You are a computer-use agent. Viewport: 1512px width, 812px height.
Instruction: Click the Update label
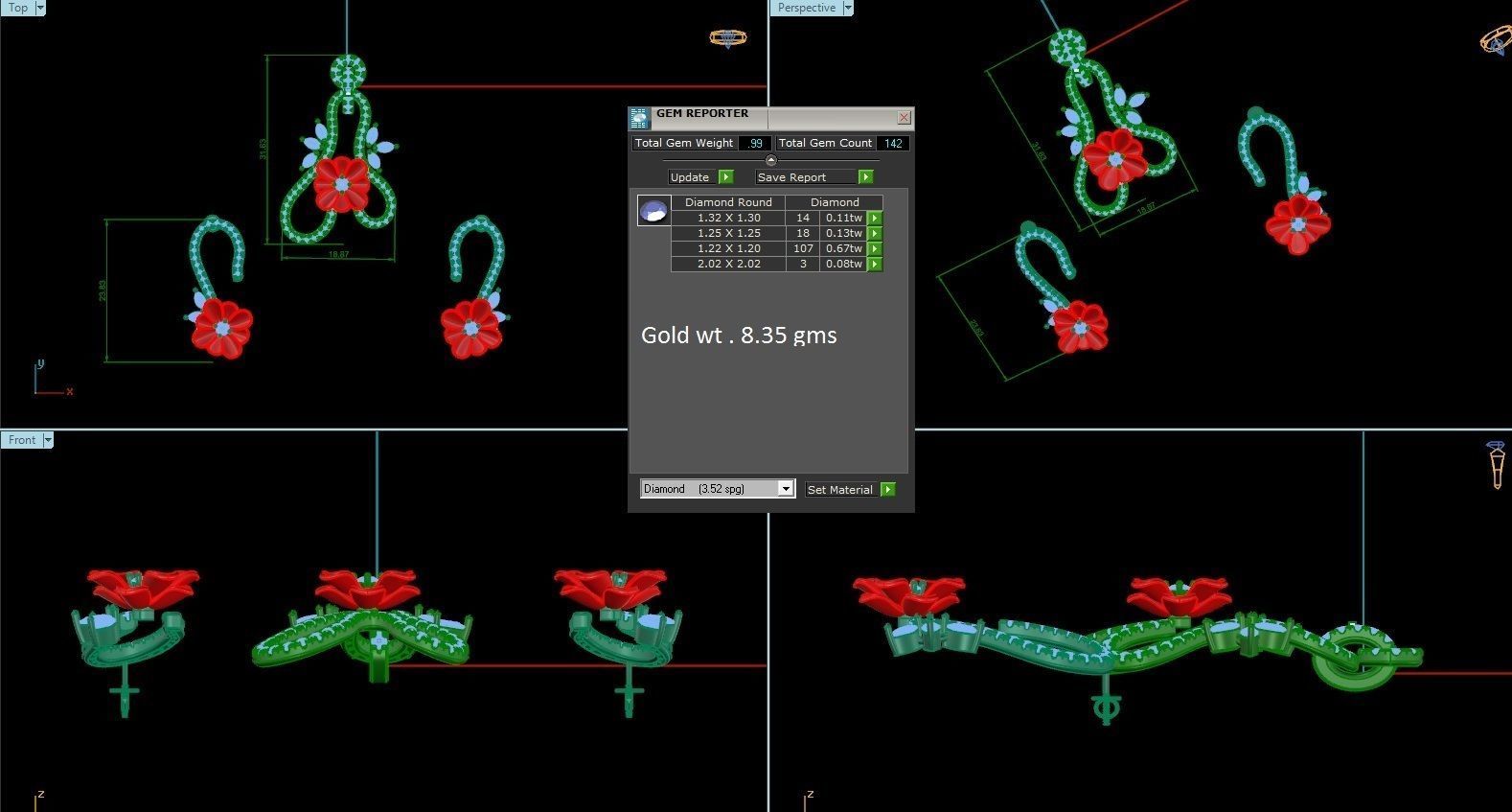coord(690,177)
